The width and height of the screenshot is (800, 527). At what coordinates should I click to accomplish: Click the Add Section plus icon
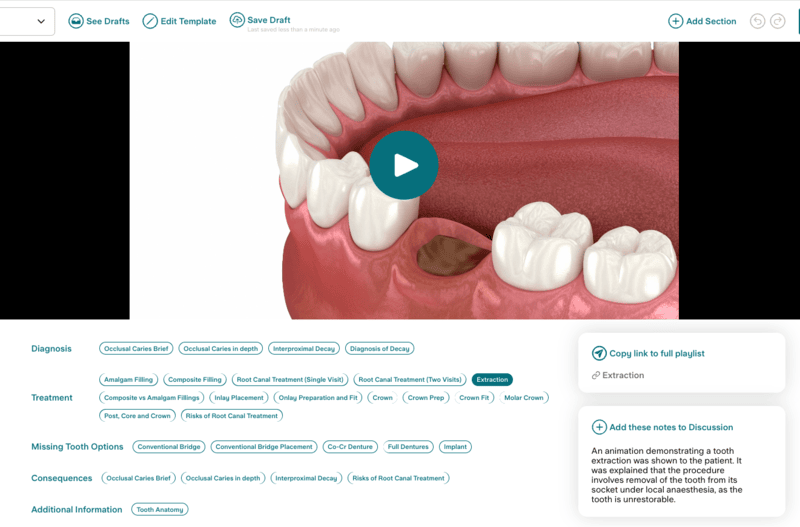[x=676, y=21]
